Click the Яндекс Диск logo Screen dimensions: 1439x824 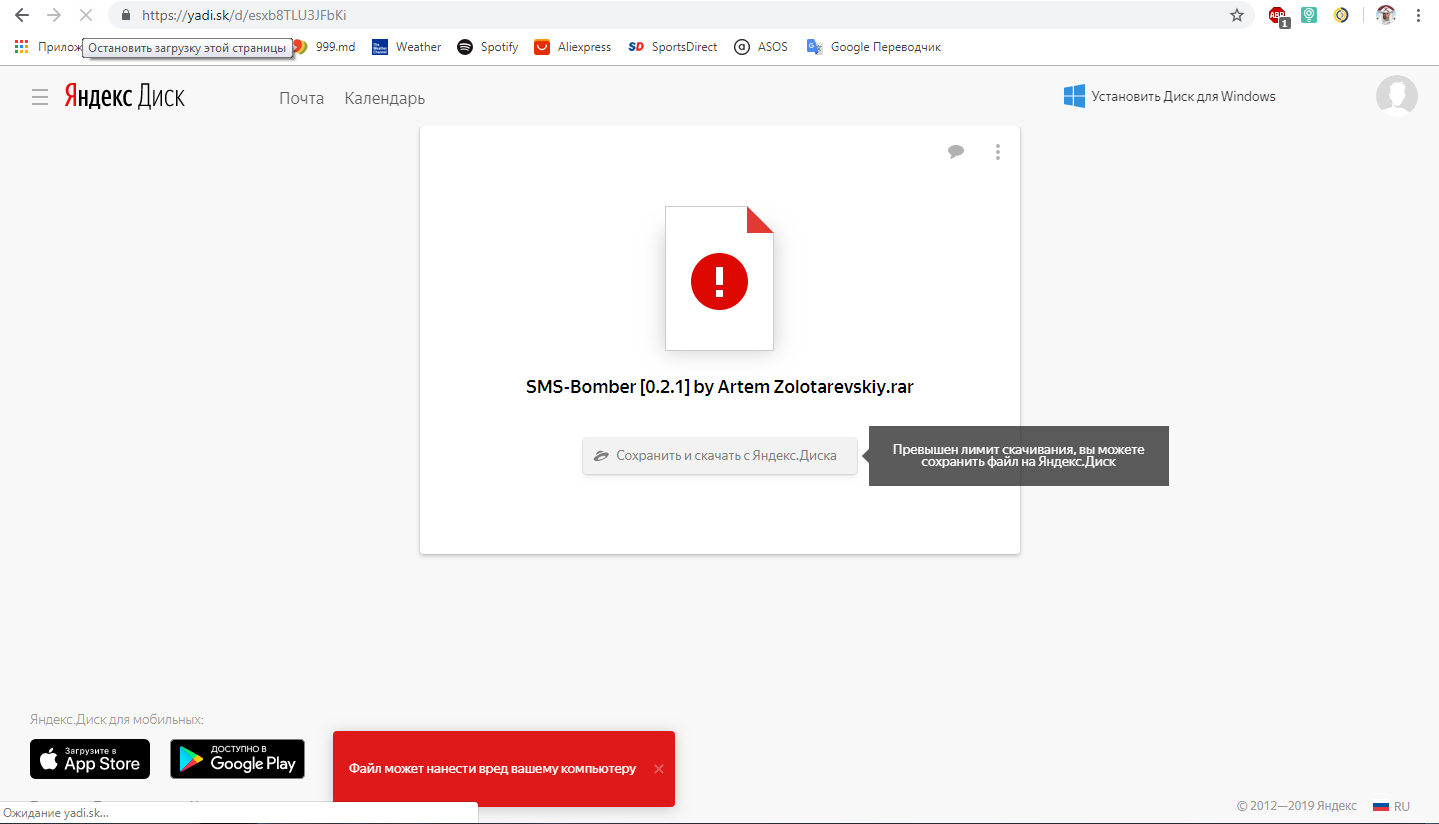point(125,96)
